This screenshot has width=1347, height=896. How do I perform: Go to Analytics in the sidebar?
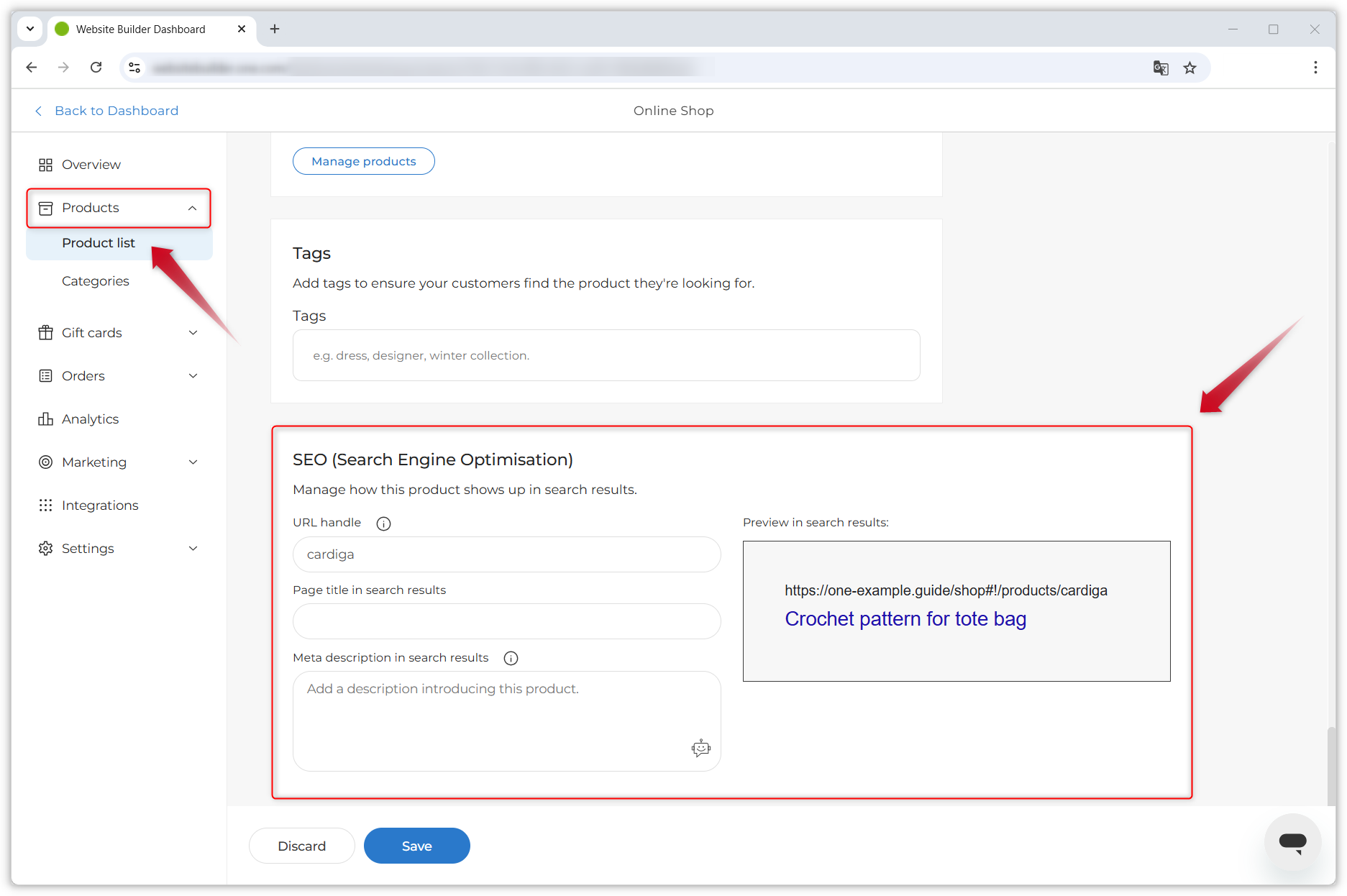(x=90, y=419)
